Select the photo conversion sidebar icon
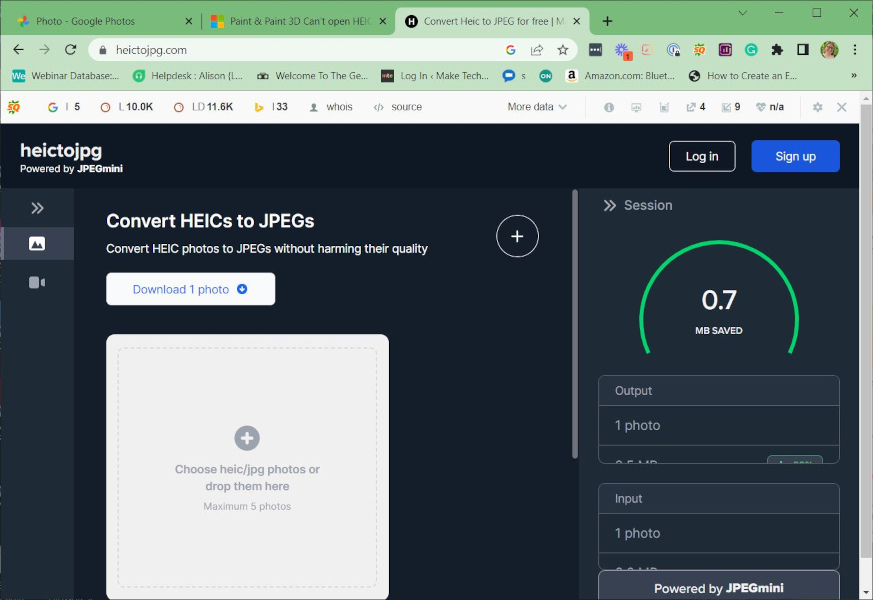The height and width of the screenshot is (600, 873). pos(36,243)
